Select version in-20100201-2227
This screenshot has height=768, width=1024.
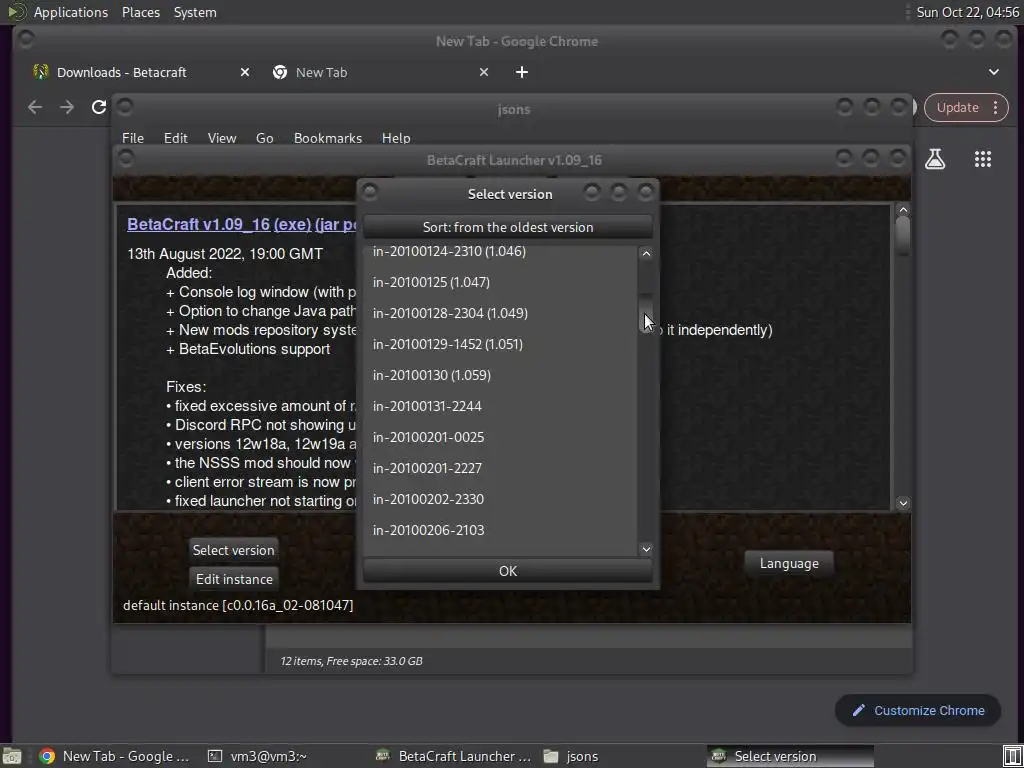(500, 468)
